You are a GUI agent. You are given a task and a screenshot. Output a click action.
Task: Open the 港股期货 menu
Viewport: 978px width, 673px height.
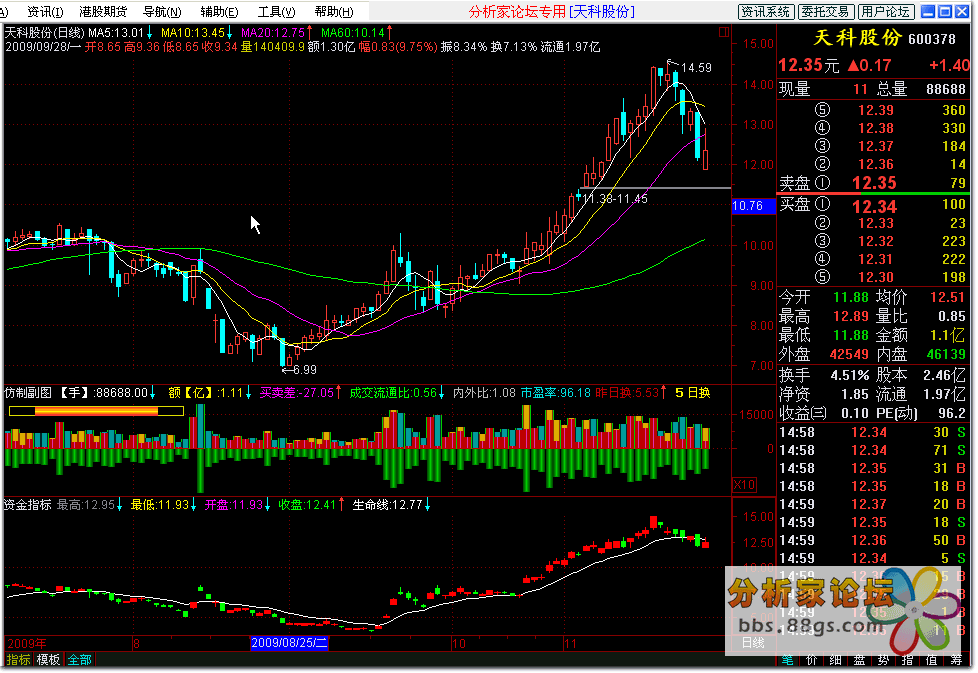click(103, 11)
